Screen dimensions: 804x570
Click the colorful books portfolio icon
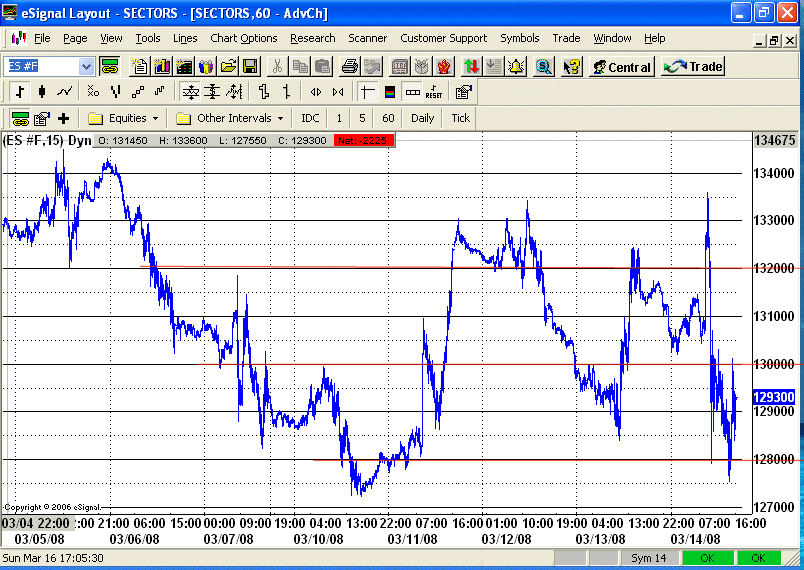206,67
